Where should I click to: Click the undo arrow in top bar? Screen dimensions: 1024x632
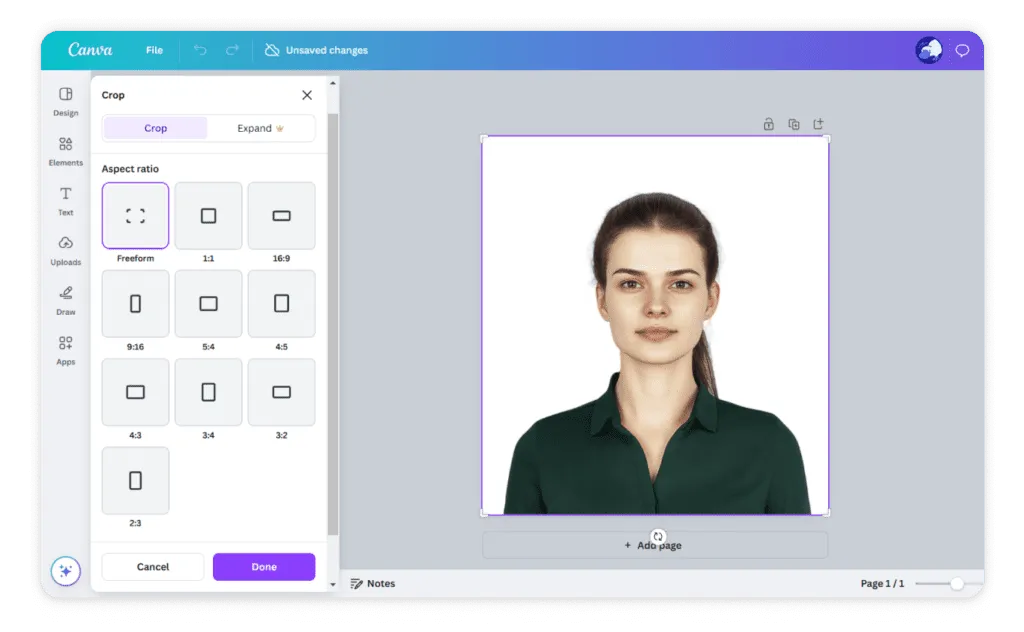tap(200, 50)
